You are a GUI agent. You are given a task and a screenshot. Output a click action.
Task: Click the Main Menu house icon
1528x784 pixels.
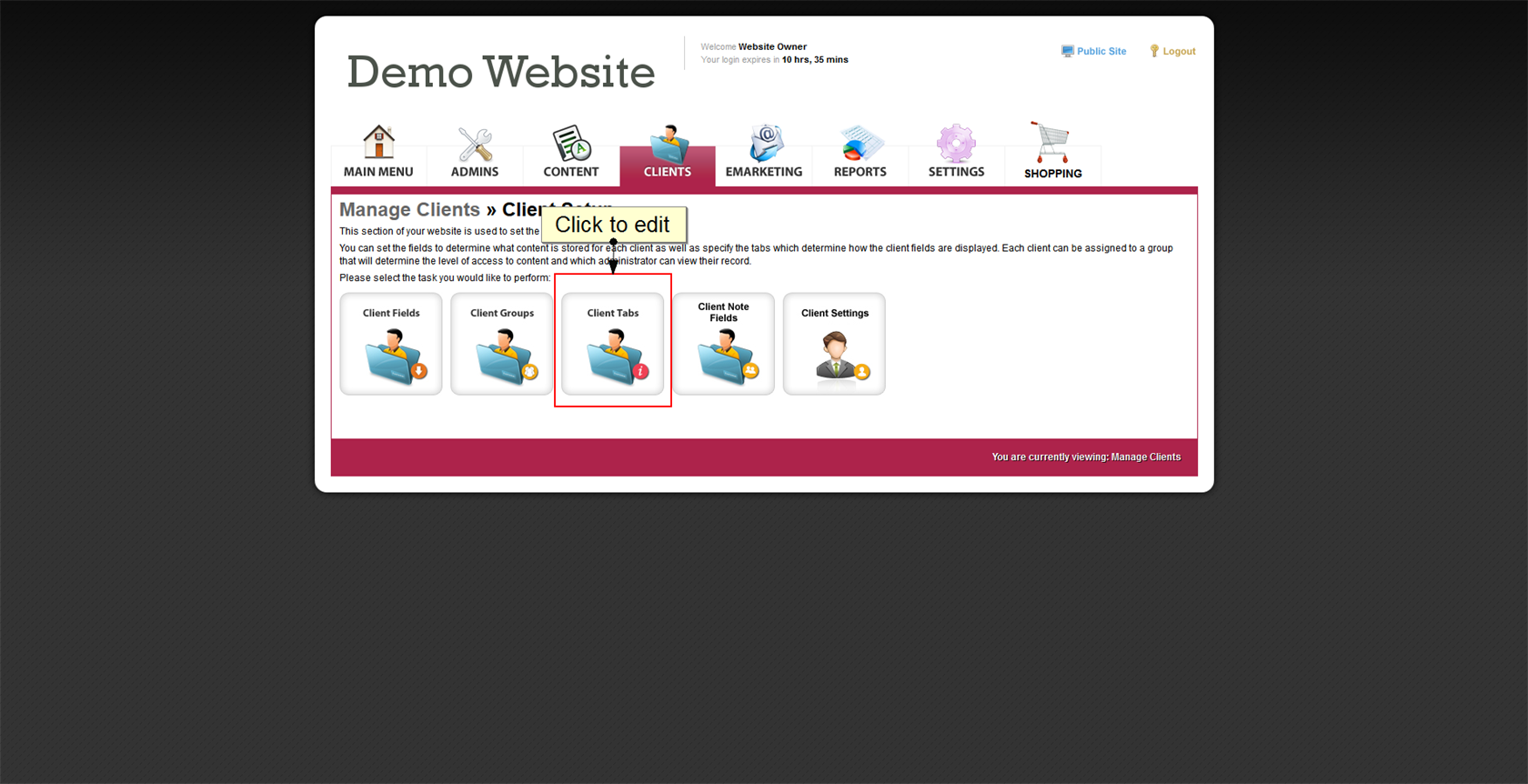(x=378, y=143)
